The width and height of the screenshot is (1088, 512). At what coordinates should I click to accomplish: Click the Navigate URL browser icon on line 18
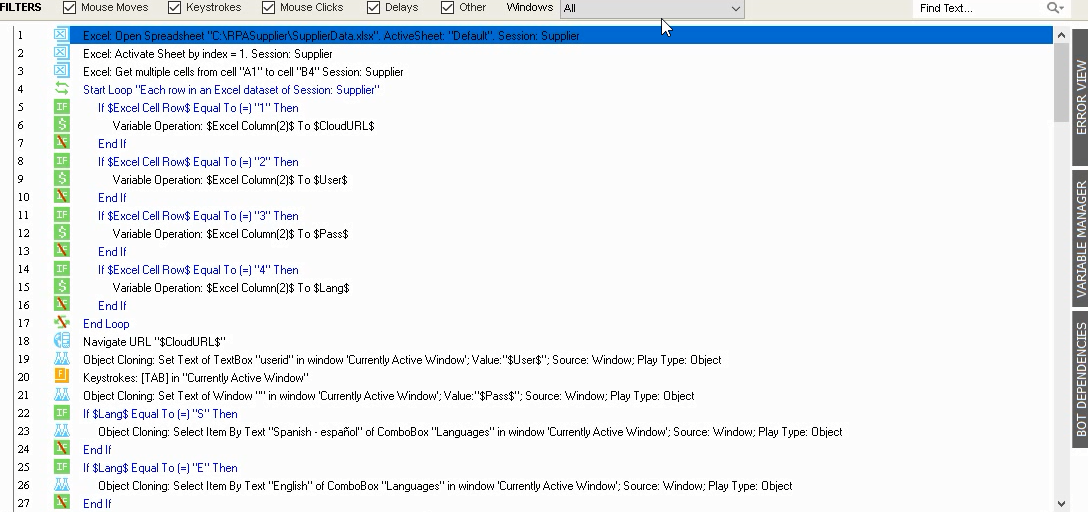click(61, 341)
